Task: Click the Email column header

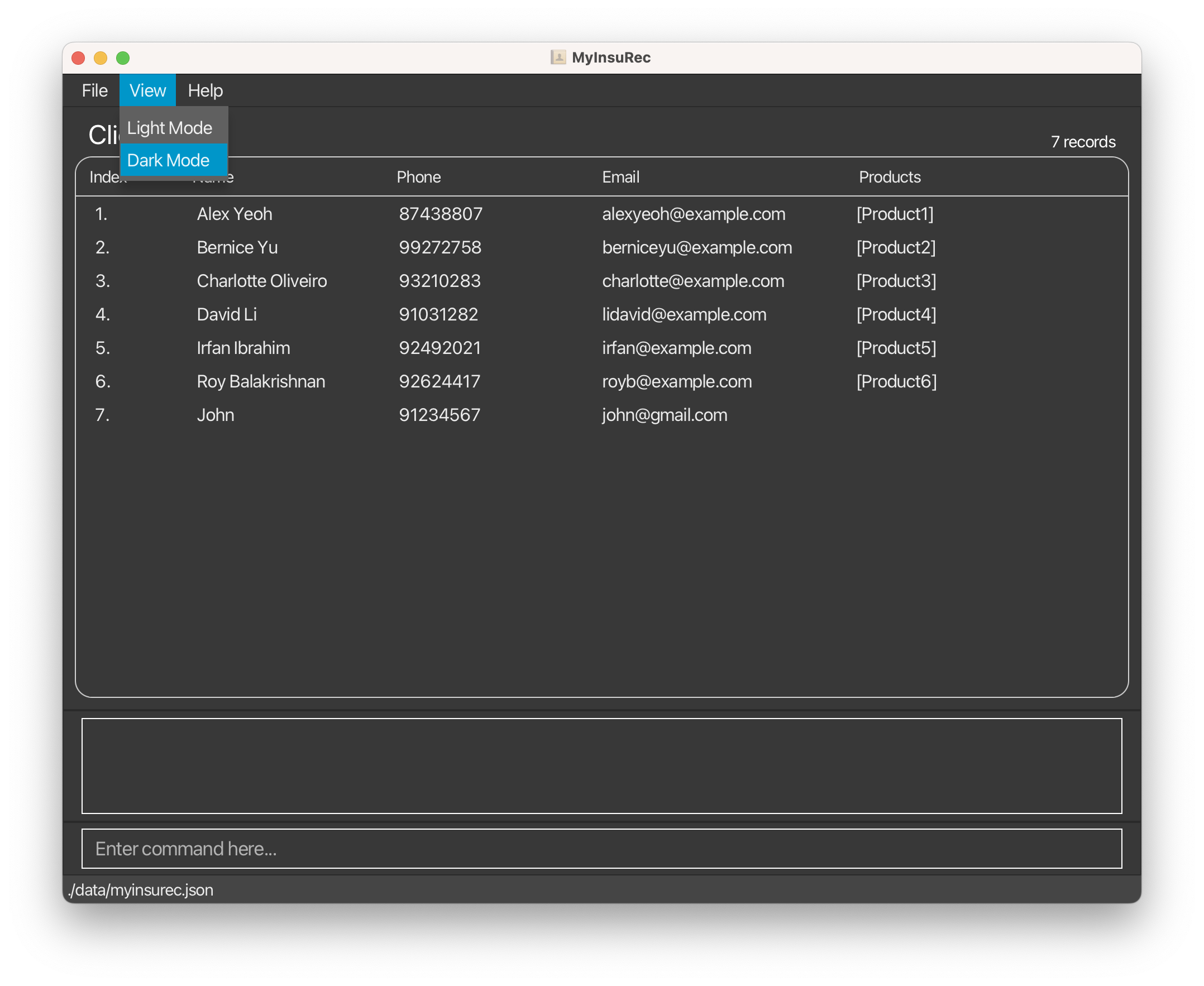Action: coord(621,177)
